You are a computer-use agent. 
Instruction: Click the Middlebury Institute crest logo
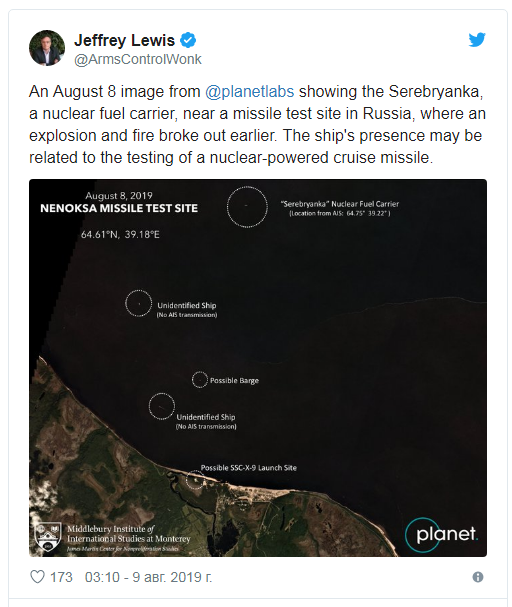pyautogui.click(x=48, y=537)
